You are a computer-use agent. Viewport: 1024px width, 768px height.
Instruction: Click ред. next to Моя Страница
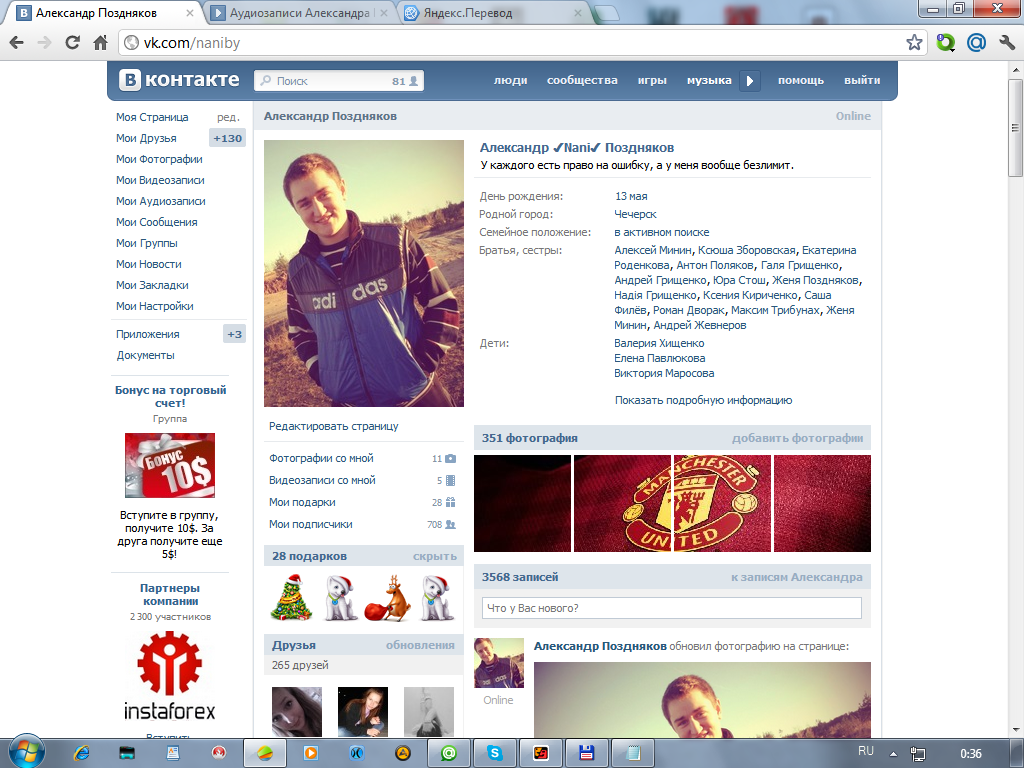pos(228,118)
